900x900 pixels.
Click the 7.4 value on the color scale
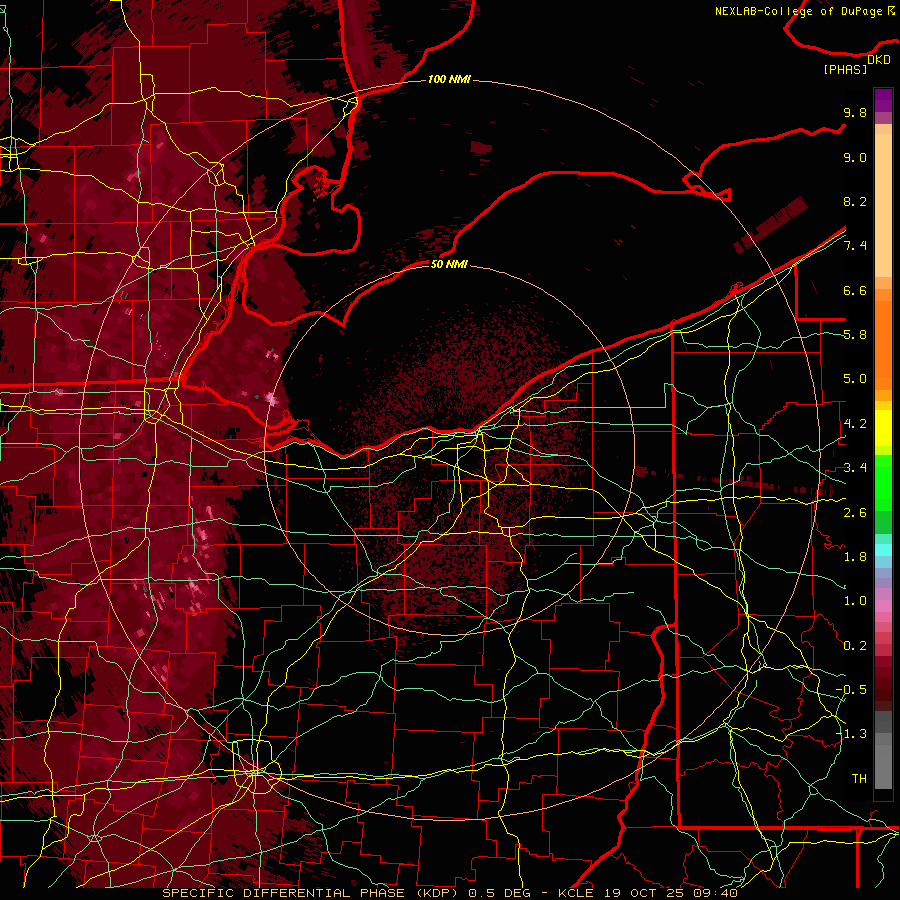click(855, 246)
